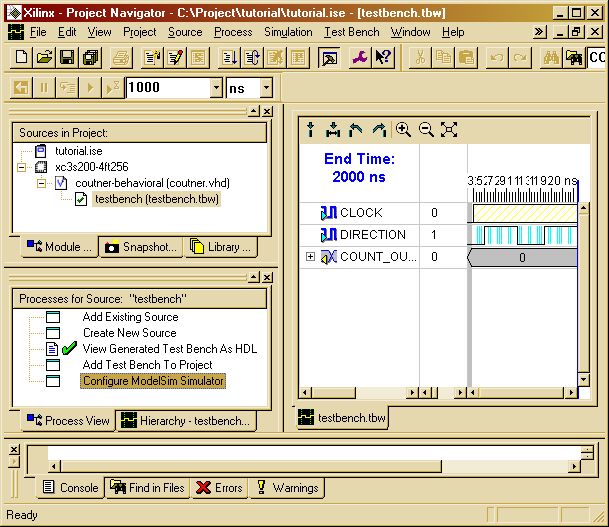Viewport: 609px width, 527px height.
Task: Collapse the coutner-behavioral tree node
Action: [42, 183]
